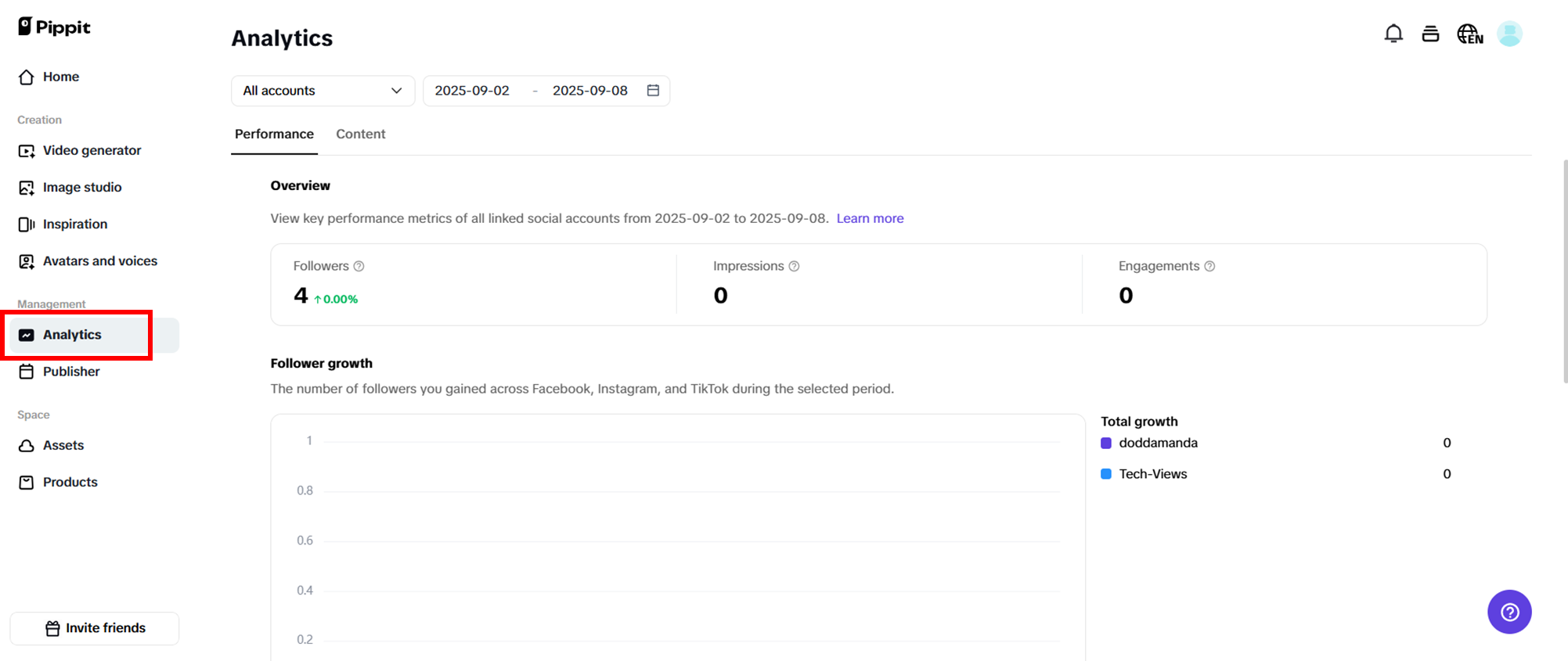
Task: Open Video generator in the sidebar
Action: pyautogui.click(x=92, y=150)
